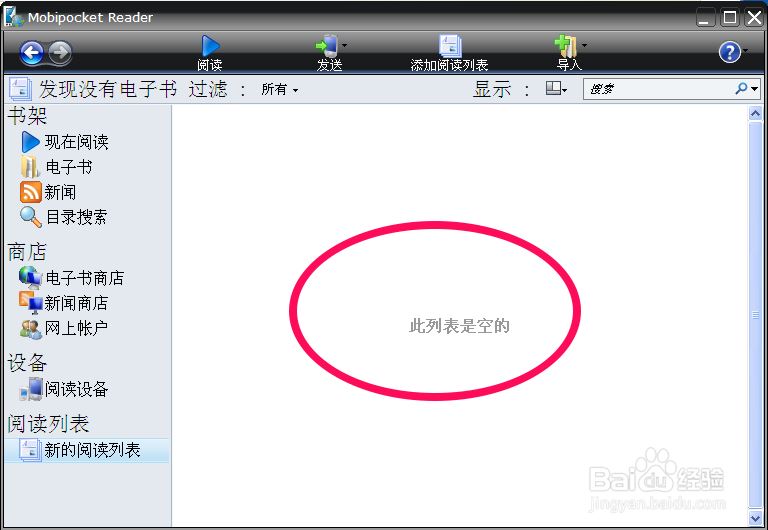Click the grey forward arrow button
Image resolution: width=768 pixels, height=530 pixels.
pyautogui.click(x=60, y=52)
